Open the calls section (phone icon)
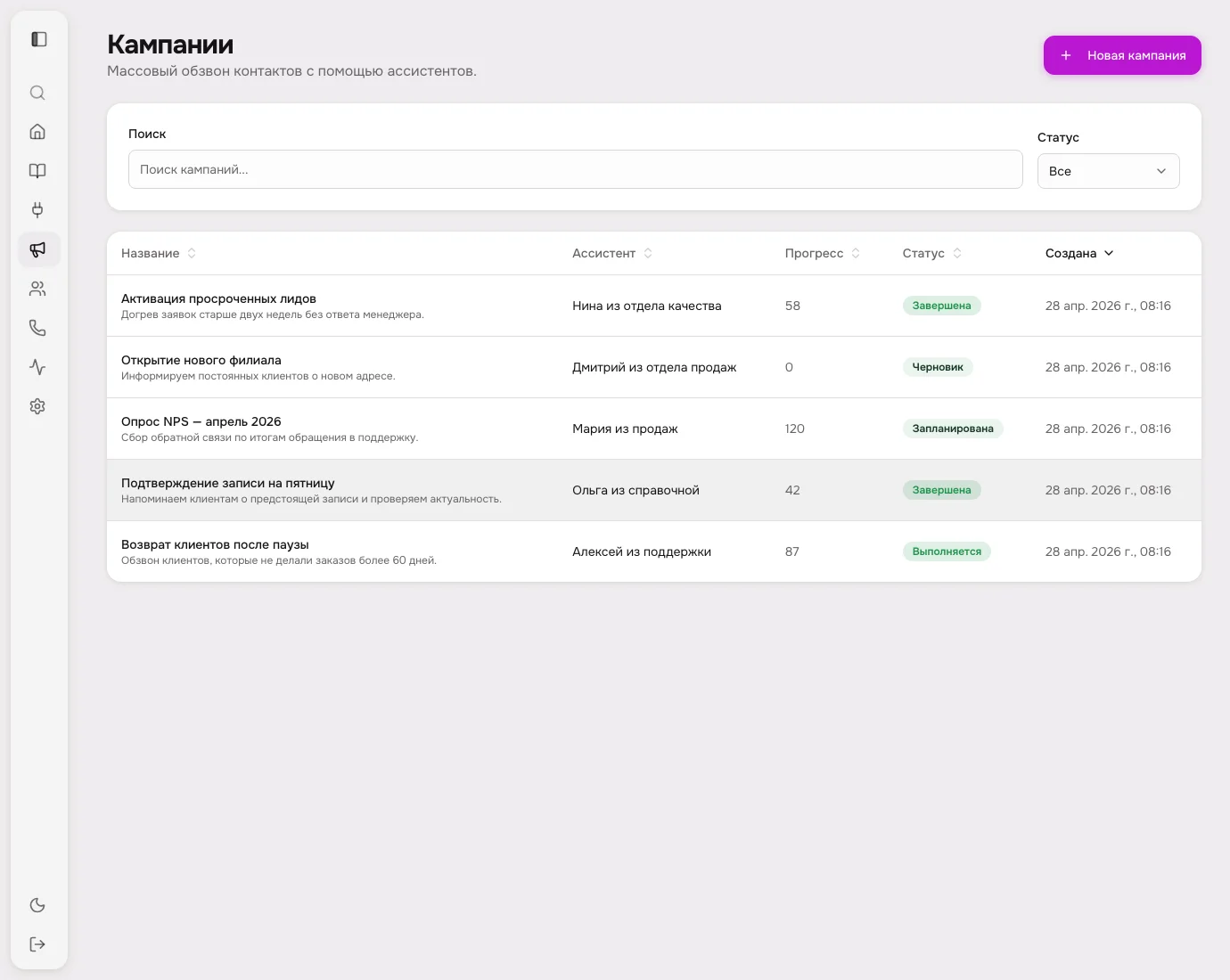The height and width of the screenshot is (980, 1230). (x=37, y=327)
